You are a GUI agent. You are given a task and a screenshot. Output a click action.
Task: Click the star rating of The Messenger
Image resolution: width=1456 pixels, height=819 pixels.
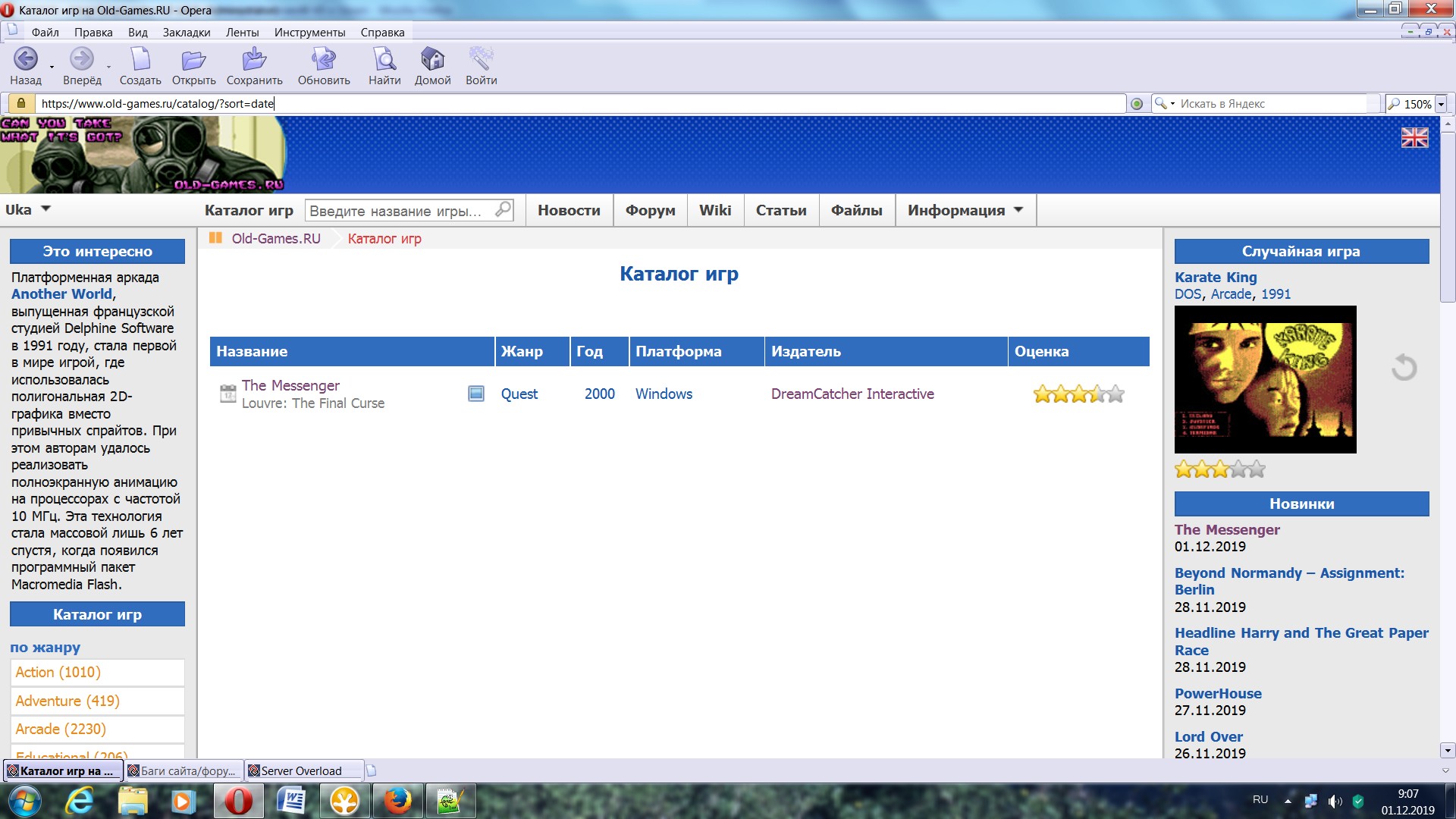[1078, 394]
